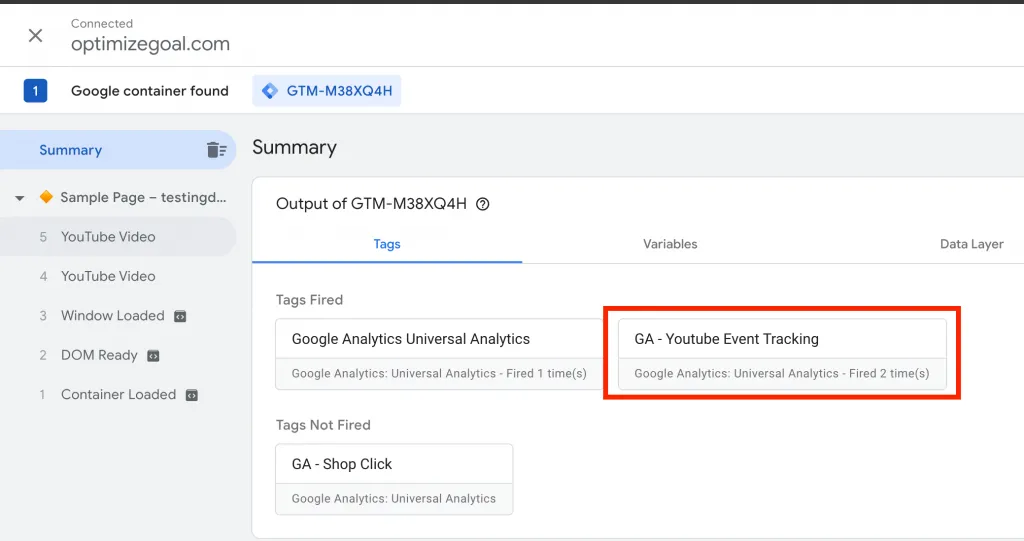Switch to the Data Layer tab

971,244
